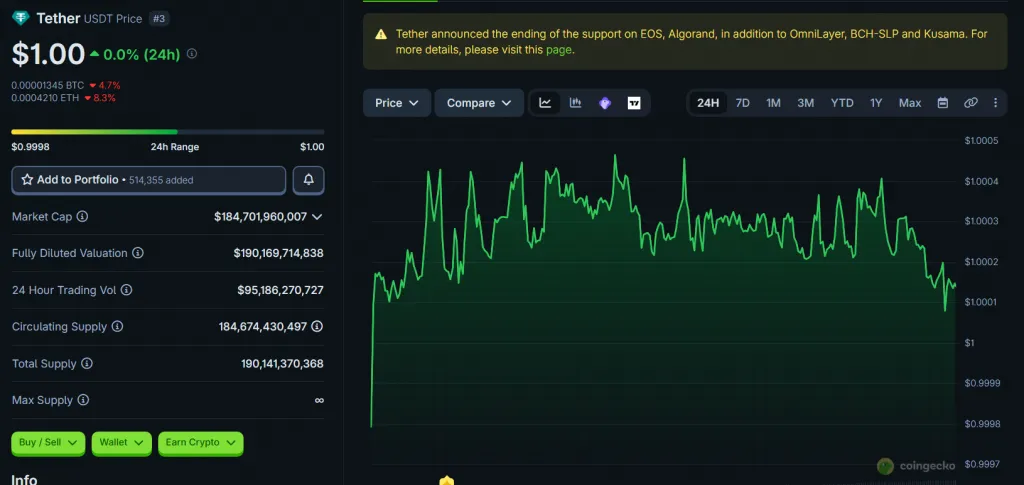1024x485 pixels.
Task: Select the 7D time range
Action: (743, 102)
